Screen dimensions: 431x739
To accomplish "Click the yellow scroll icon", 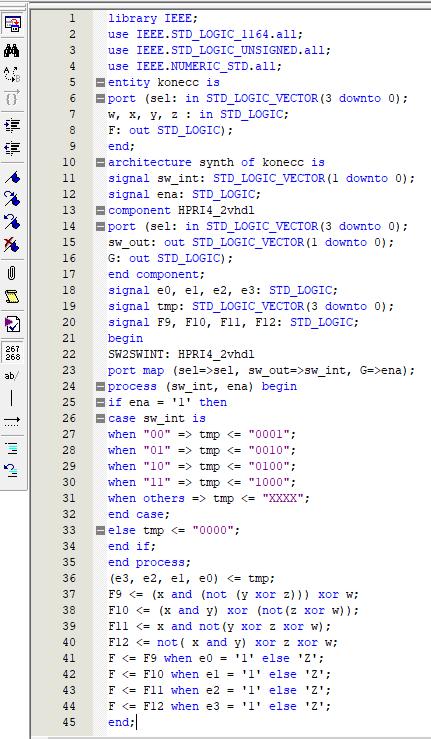I will (12, 296).
